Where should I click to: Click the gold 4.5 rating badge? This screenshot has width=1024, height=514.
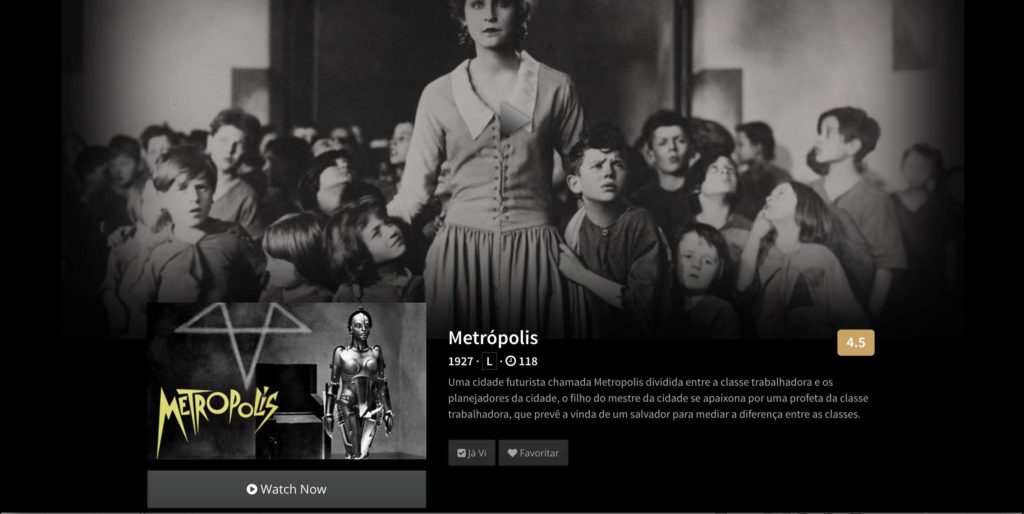[x=856, y=342]
